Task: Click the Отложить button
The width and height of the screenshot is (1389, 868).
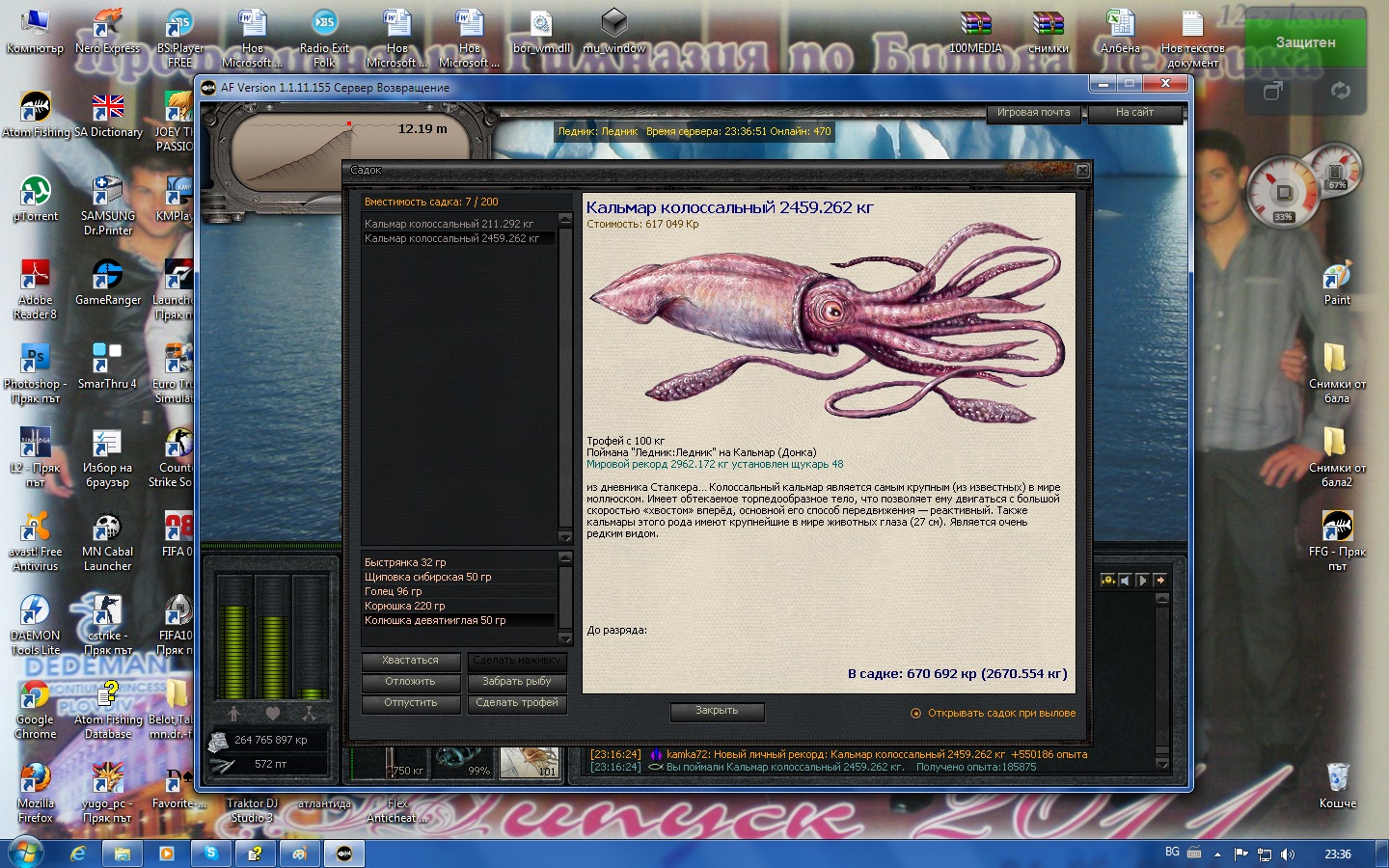Action: click(410, 682)
